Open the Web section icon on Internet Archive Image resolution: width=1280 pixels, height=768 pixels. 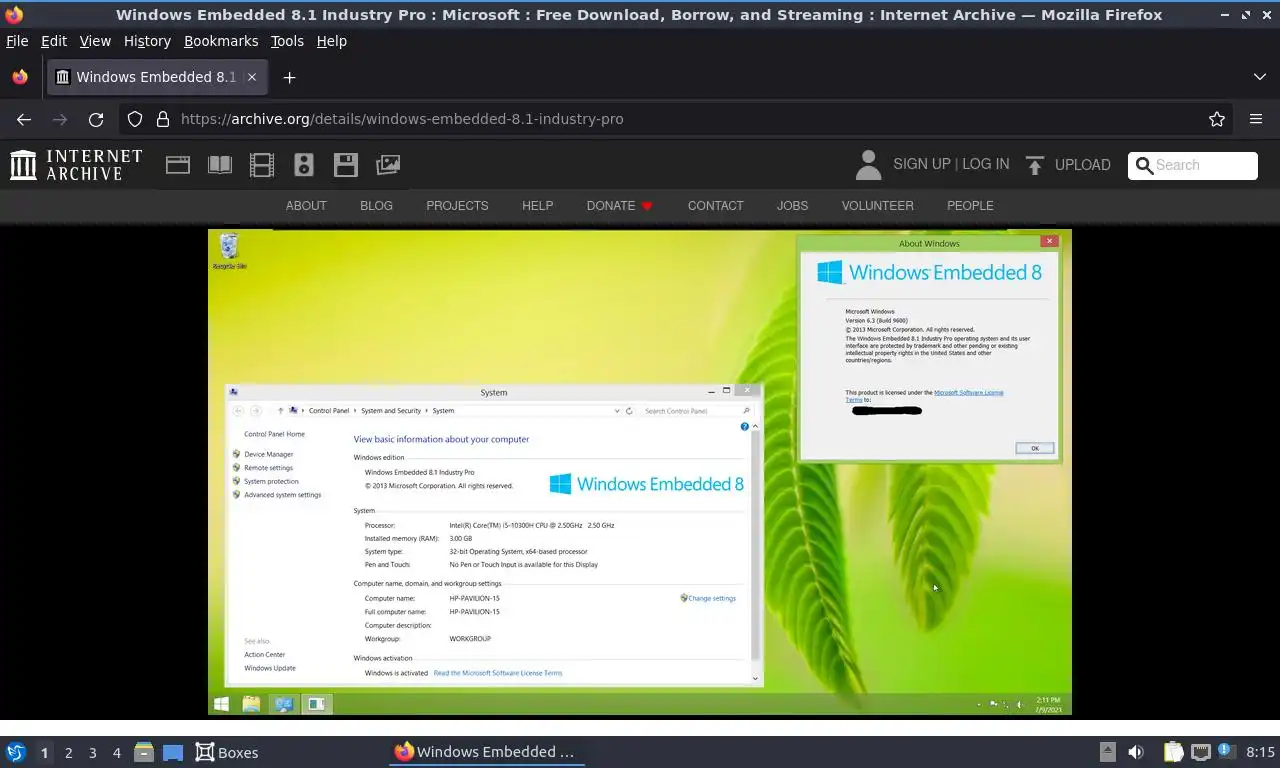(178, 165)
